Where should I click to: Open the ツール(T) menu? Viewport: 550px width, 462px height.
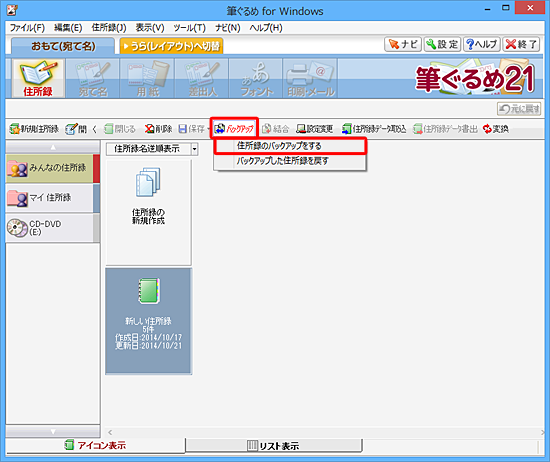189,27
